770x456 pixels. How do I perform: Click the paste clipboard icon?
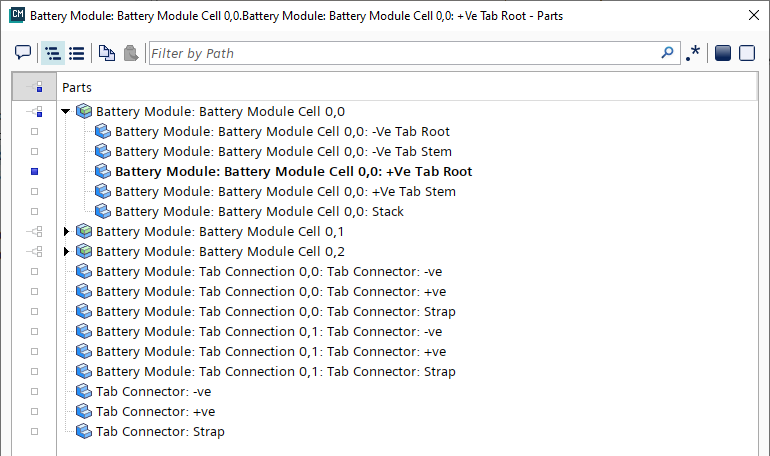click(130, 53)
